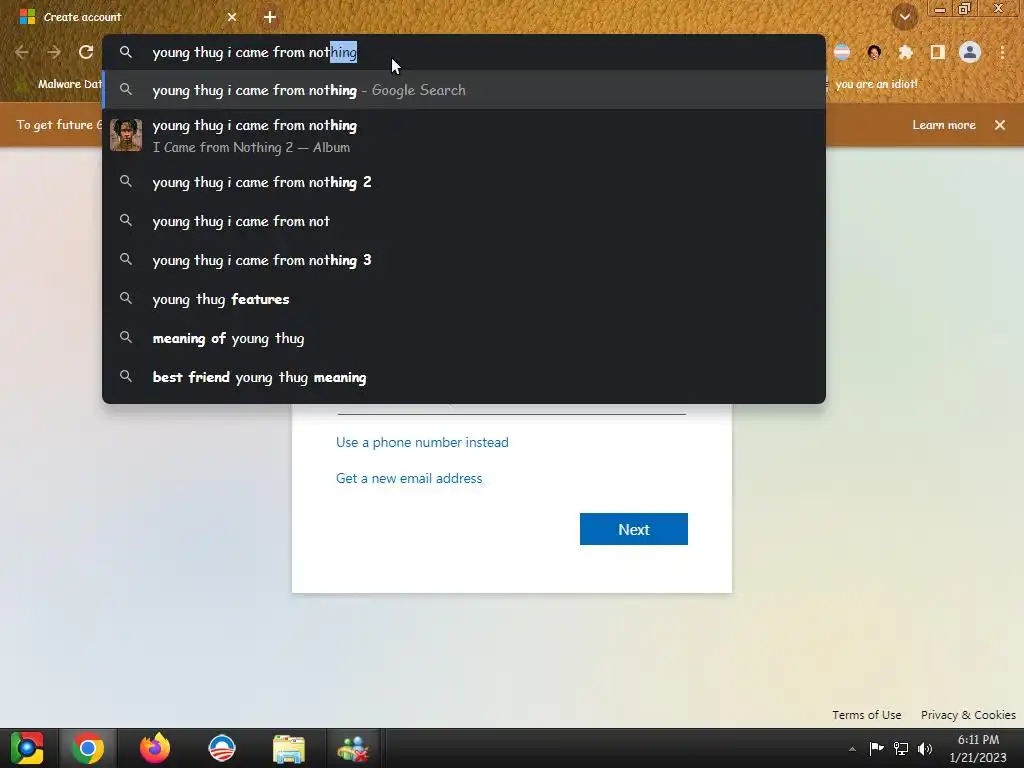
Task: Click the album thumbnail in suggestions
Action: pos(126,135)
